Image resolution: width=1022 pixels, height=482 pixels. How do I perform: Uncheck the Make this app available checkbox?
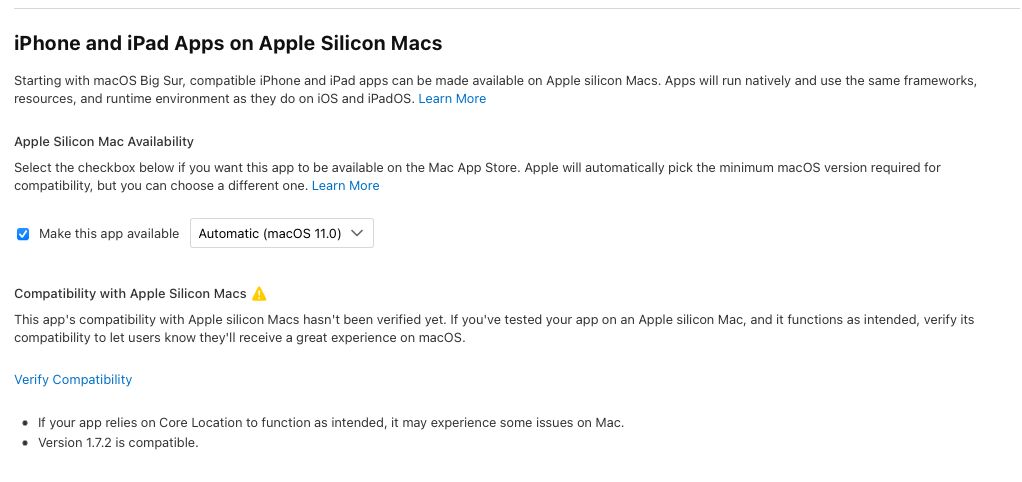pos(23,234)
